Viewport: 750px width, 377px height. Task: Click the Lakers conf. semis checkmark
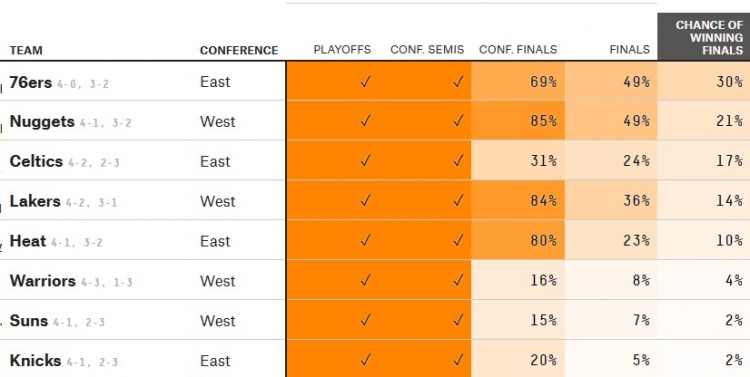458,201
